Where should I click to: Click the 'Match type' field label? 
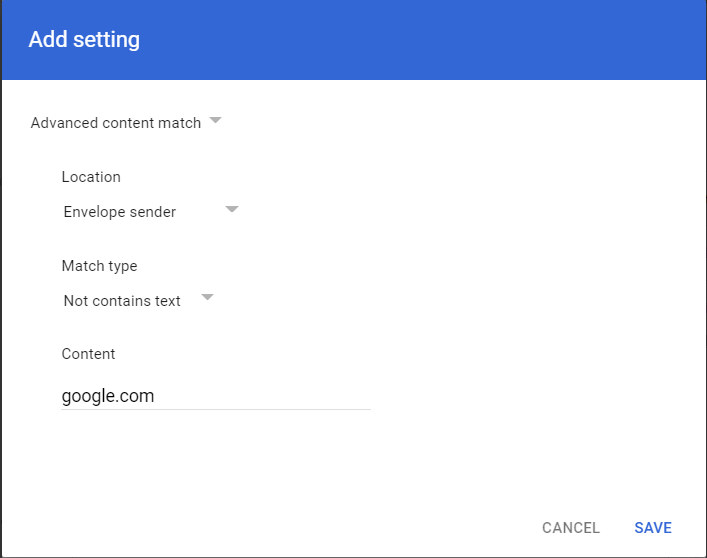[x=99, y=266]
